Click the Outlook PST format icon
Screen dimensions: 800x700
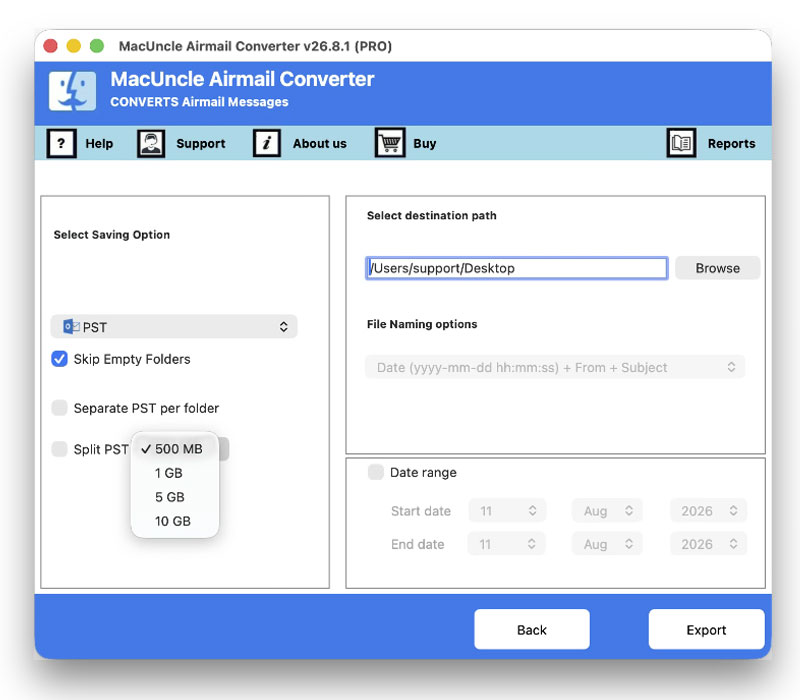[71, 327]
